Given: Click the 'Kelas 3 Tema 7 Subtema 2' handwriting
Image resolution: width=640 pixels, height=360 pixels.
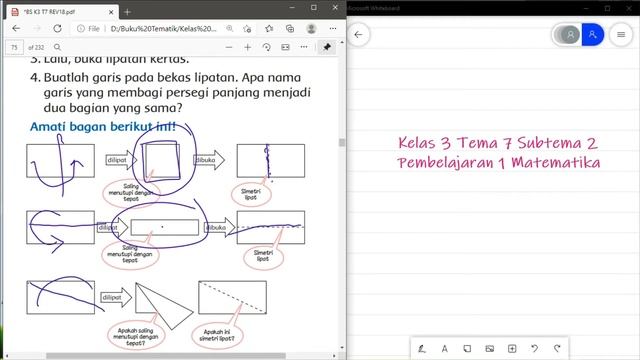Looking at the screenshot, I should (x=498, y=143).
